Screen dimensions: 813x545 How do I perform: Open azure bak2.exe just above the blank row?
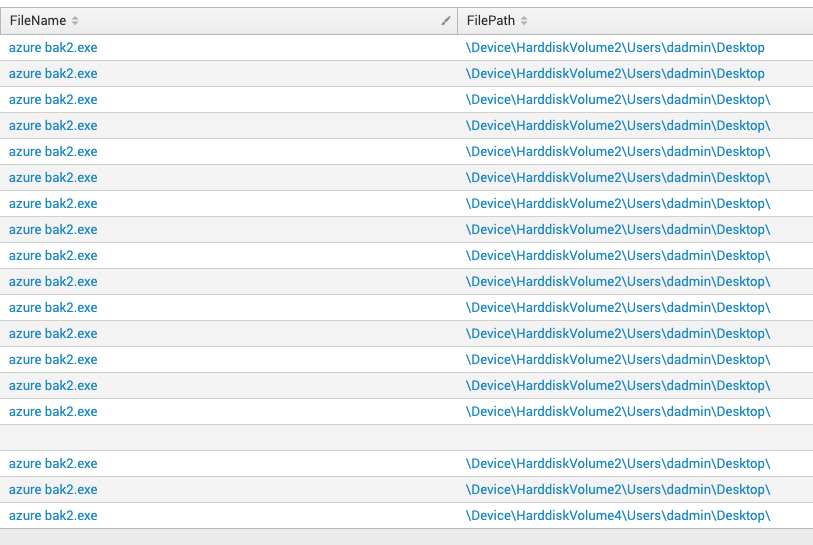pyautogui.click(x=53, y=411)
